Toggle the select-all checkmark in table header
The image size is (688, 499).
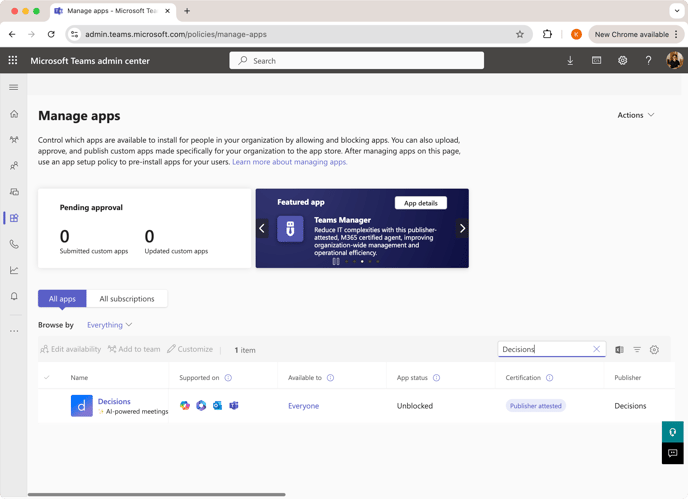[x=47, y=377]
